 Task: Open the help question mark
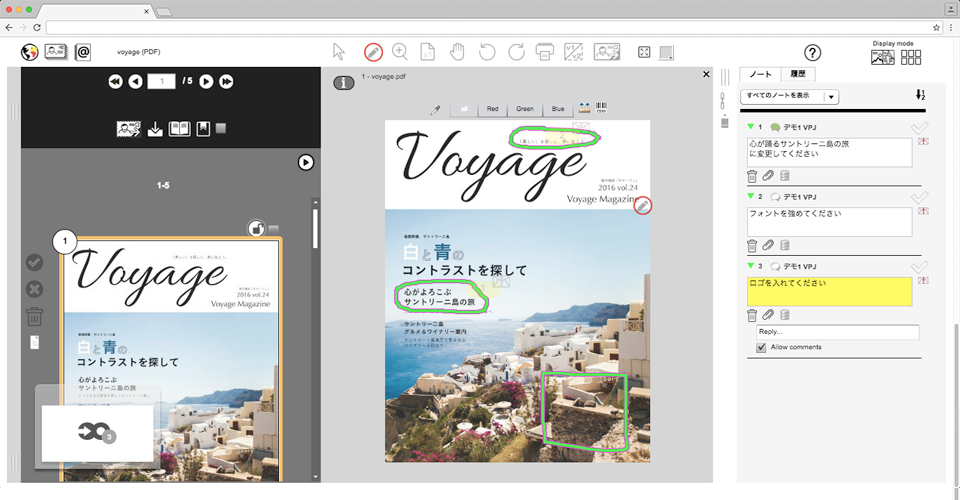pos(812,53)
